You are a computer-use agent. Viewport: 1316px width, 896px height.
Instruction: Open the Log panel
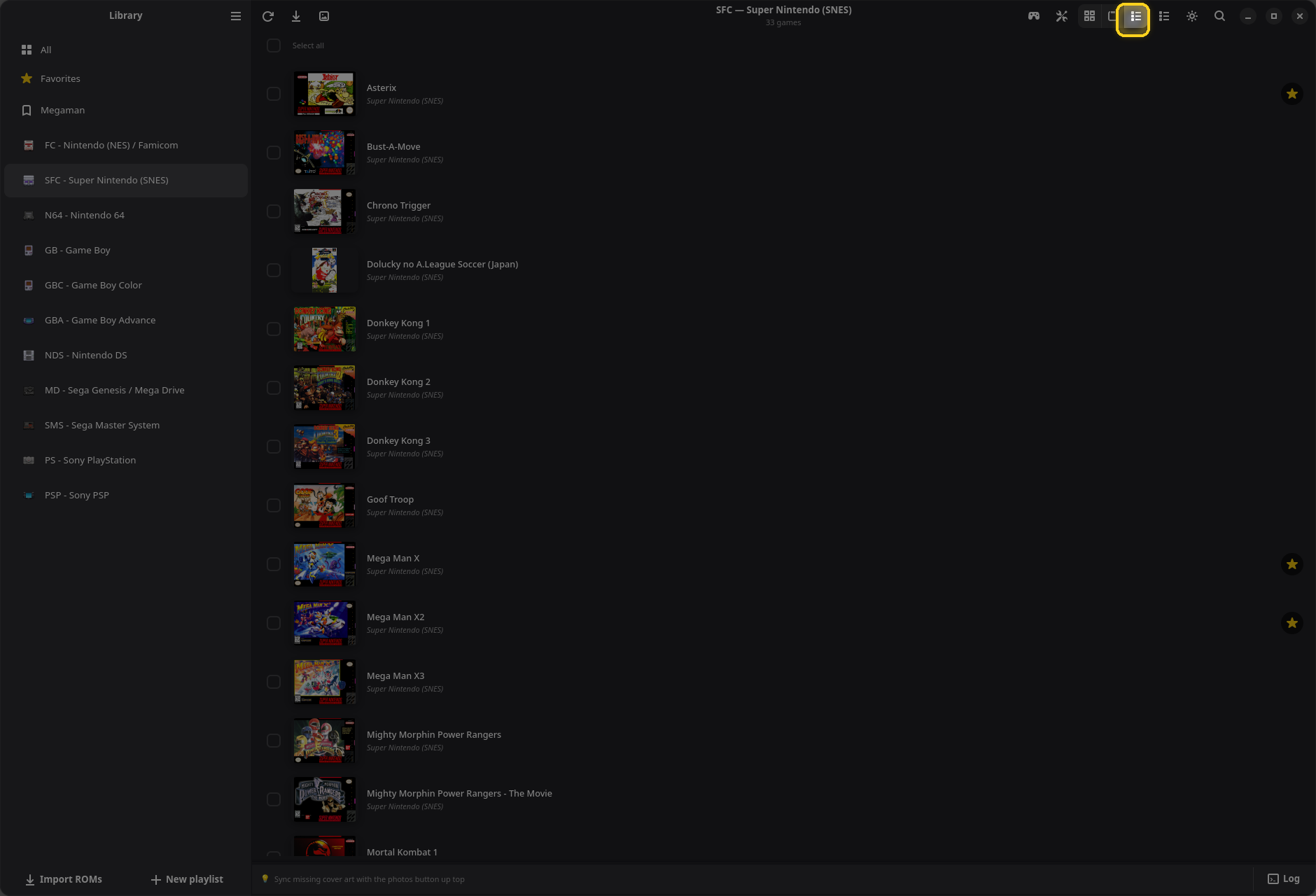(x=1284, y=879)
